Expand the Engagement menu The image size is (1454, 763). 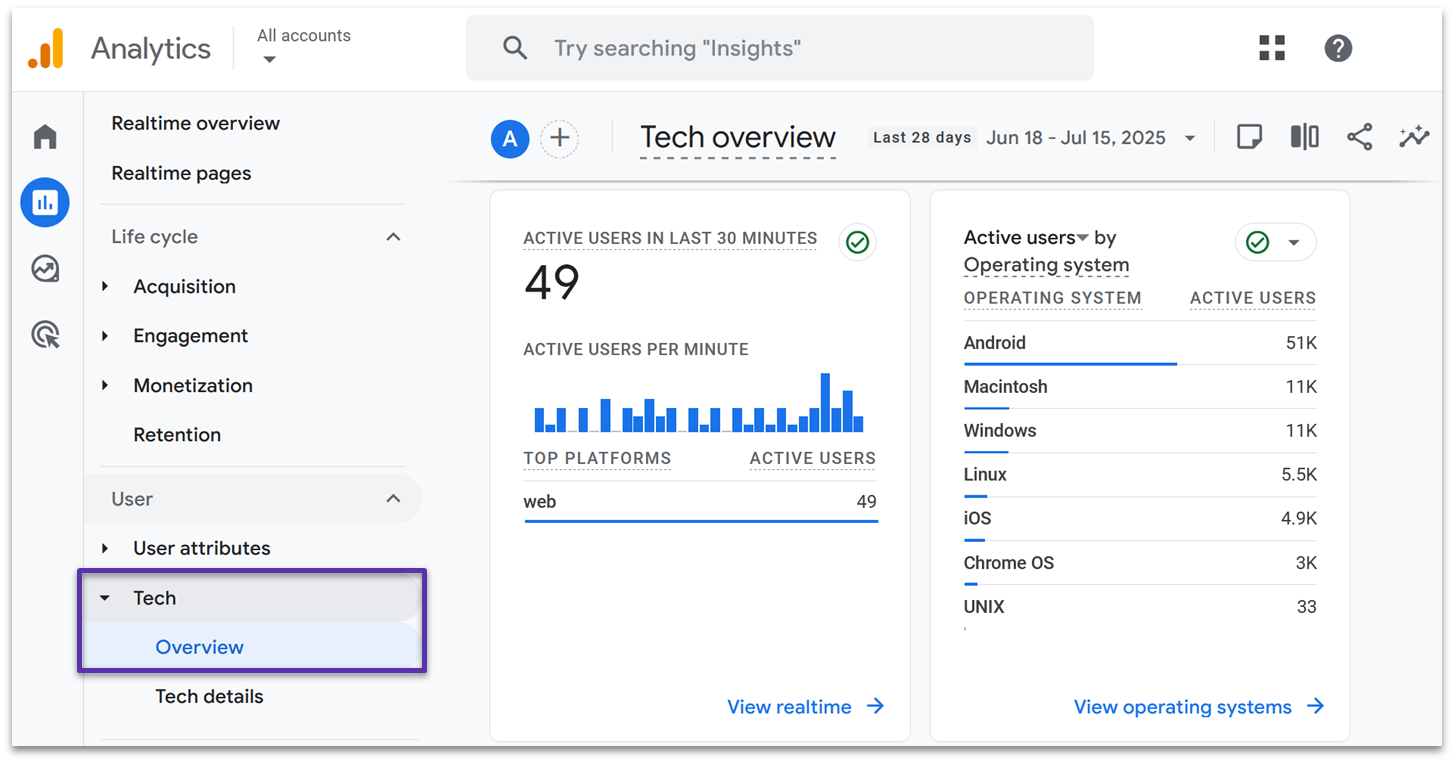pos(105,336)
